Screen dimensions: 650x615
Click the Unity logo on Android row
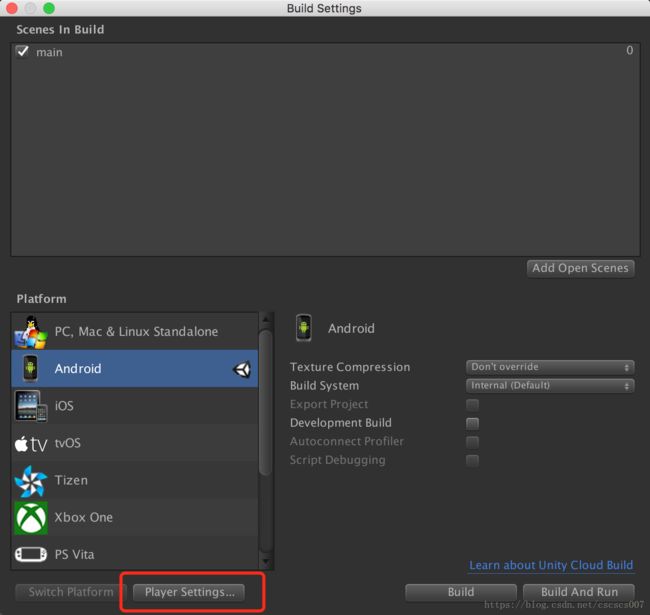[x=242, y=369]
